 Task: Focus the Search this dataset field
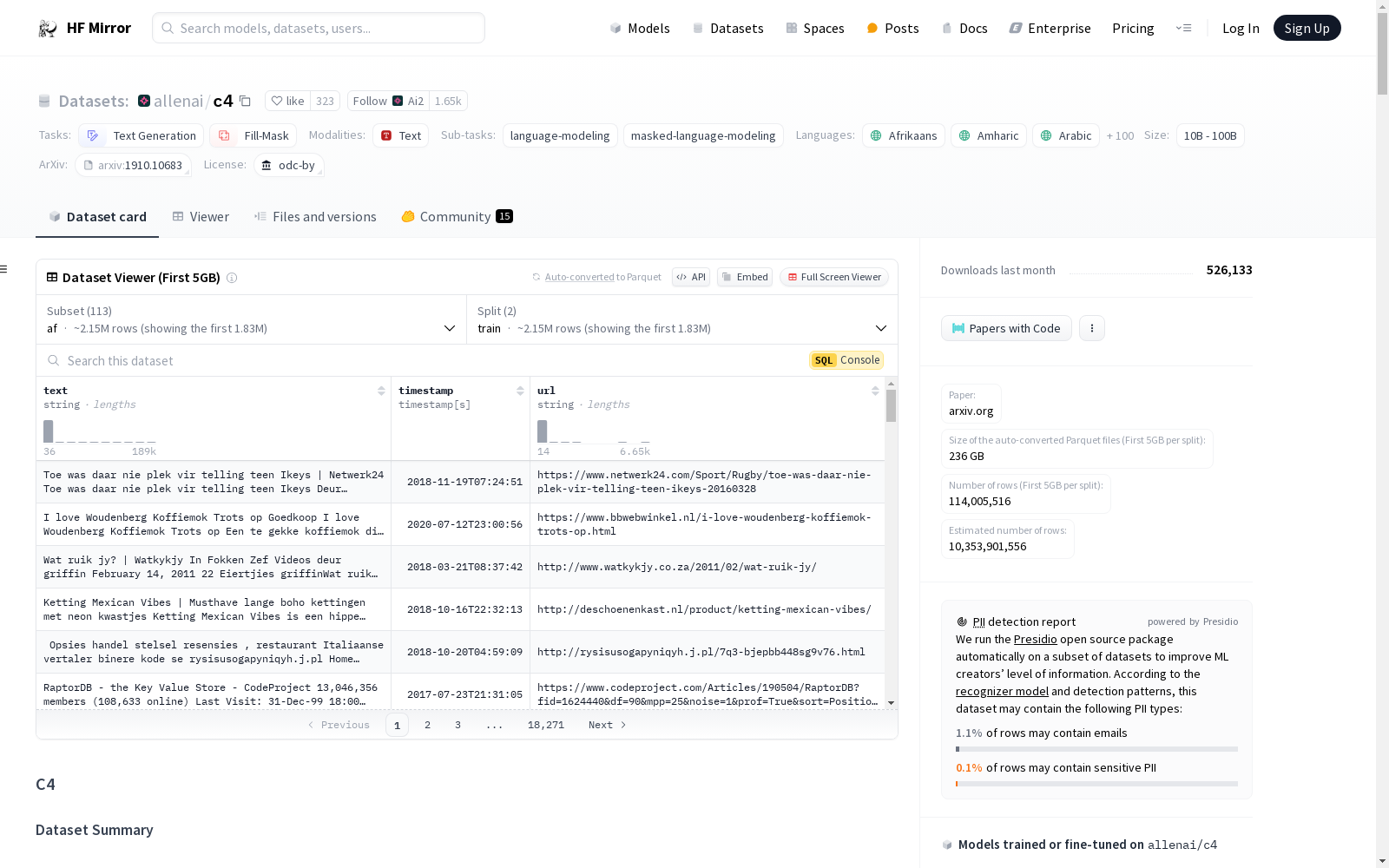pos(421,360)
